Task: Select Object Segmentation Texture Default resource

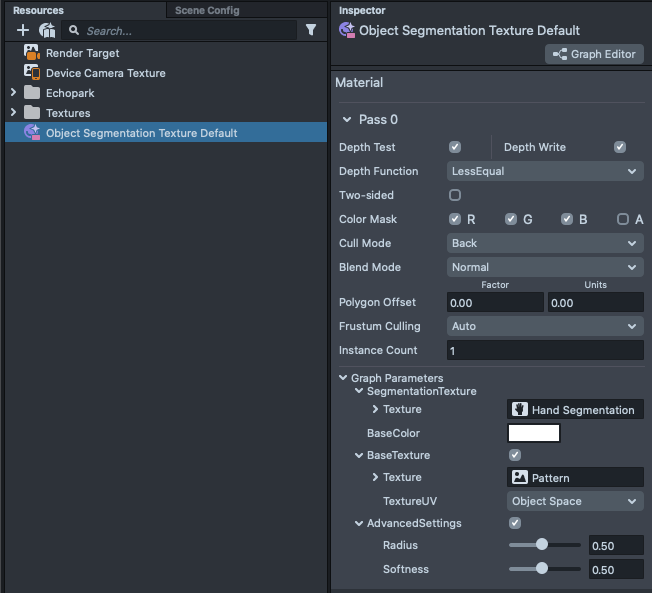Action: (x=141, y=133)
